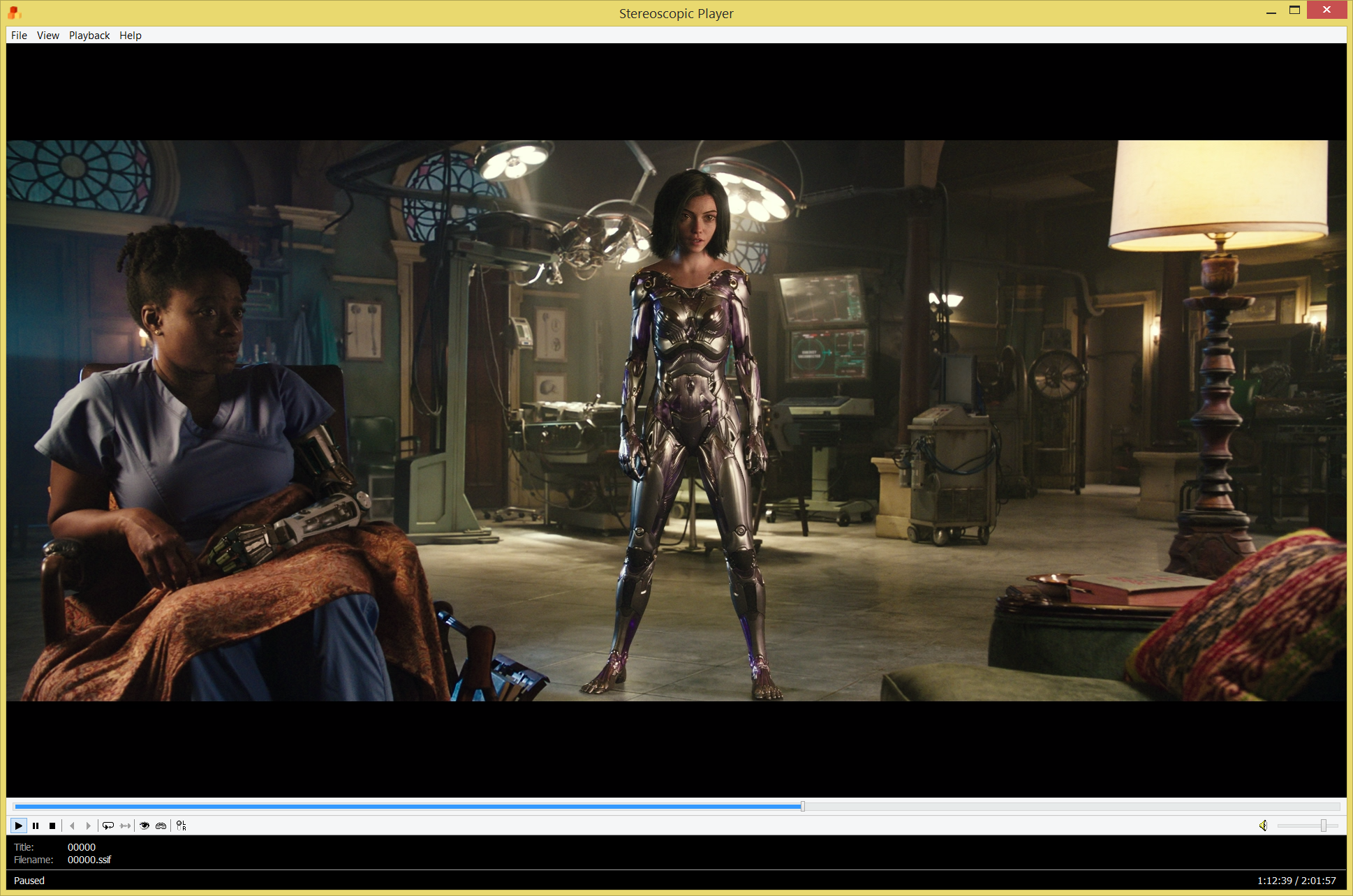The height and width of the screenshot is (896, 1353).
Task: Stop playback using the square stop icon
Action: pos(52,826)
